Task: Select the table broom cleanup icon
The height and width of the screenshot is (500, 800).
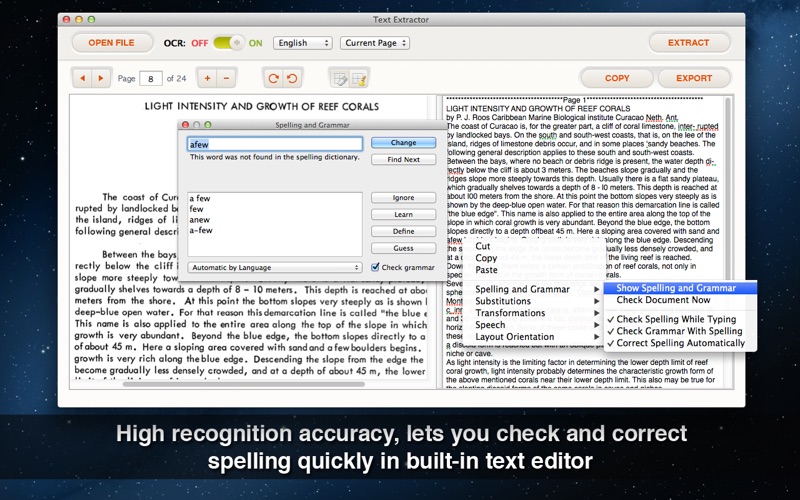Action: coord(359,79)
